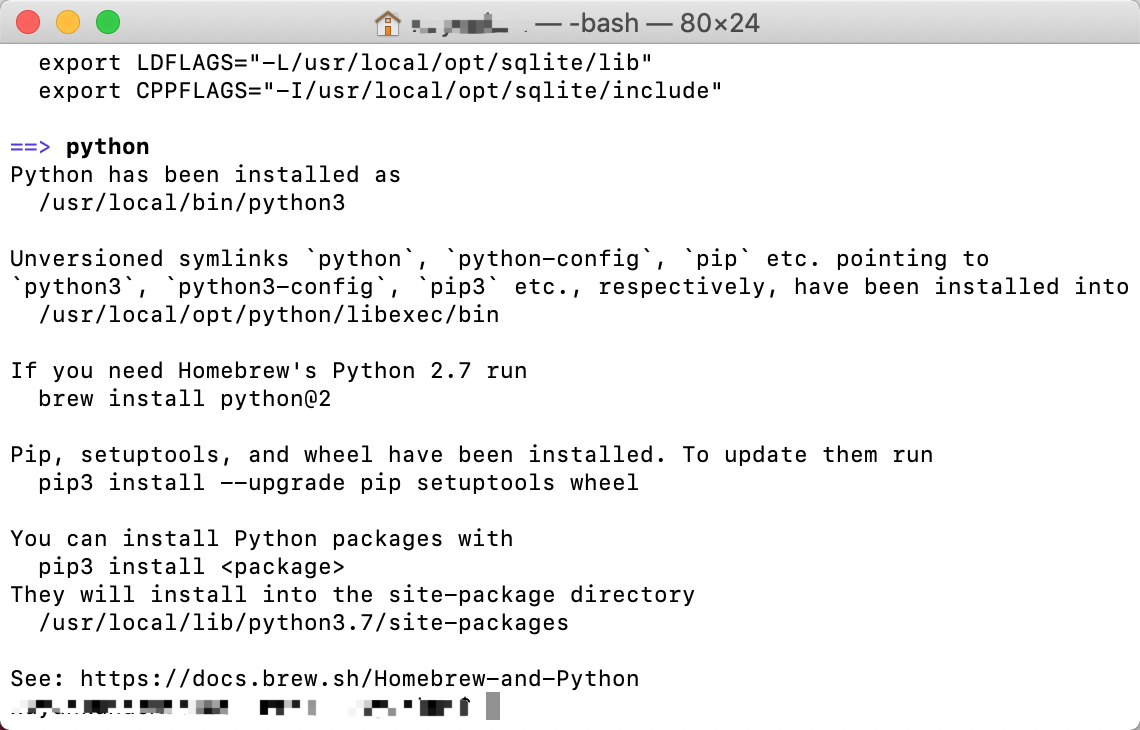Click the bold python heading
Image resolution: width=1140 pixels, height=730 pixels.
(108, 148)
